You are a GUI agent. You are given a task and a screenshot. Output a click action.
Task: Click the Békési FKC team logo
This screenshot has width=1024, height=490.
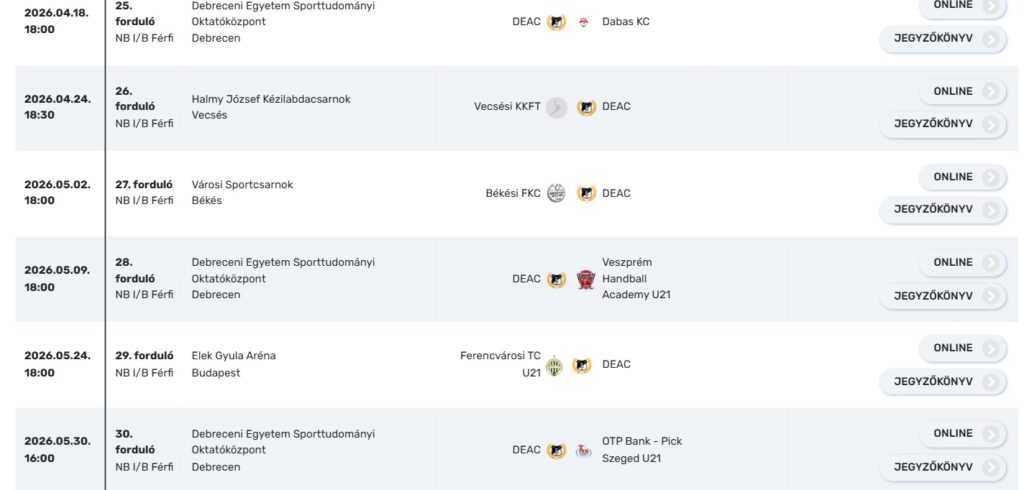(x=556, y=193)
